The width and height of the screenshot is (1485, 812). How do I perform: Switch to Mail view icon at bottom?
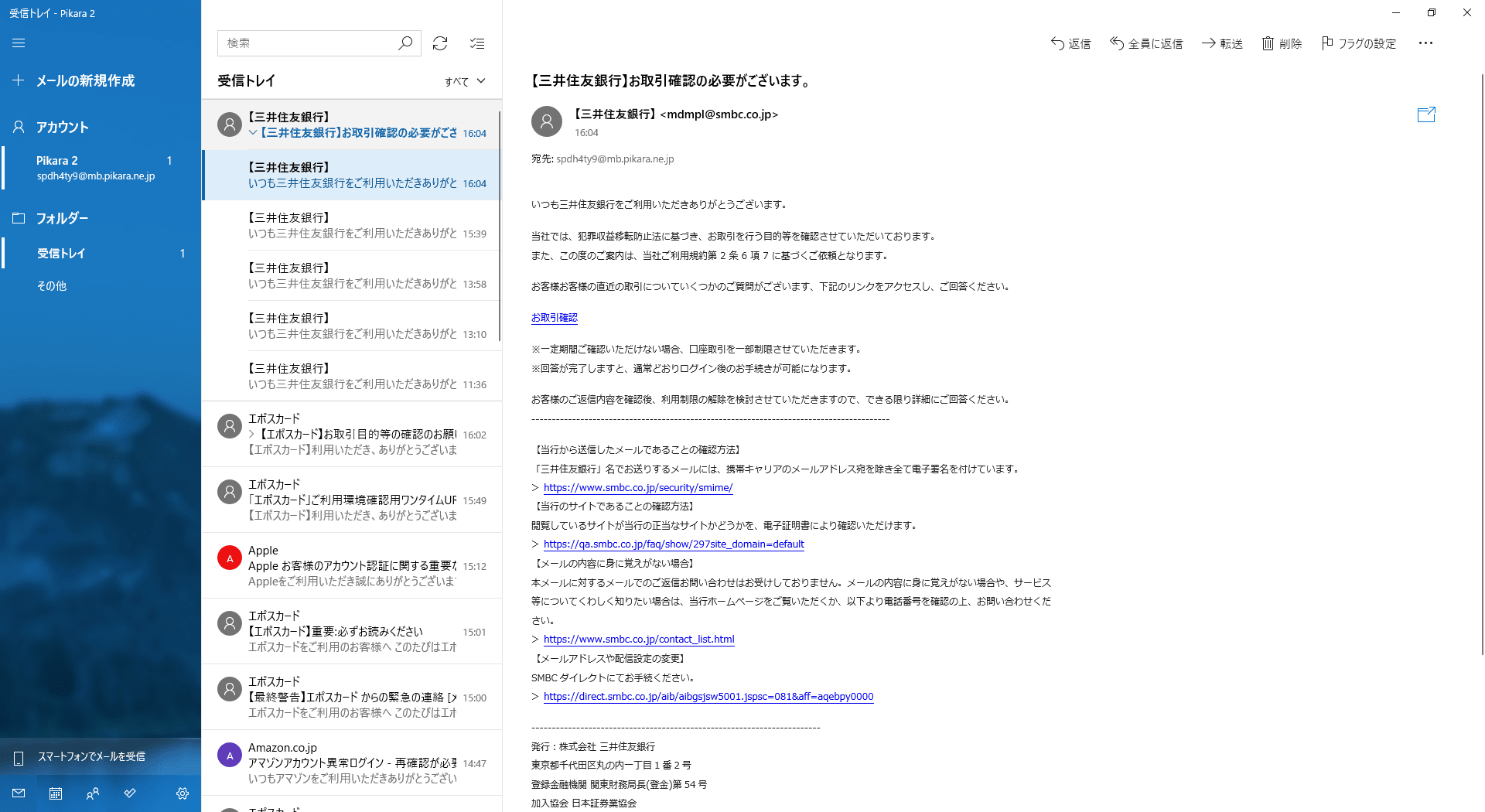click(x=19, y=793)
